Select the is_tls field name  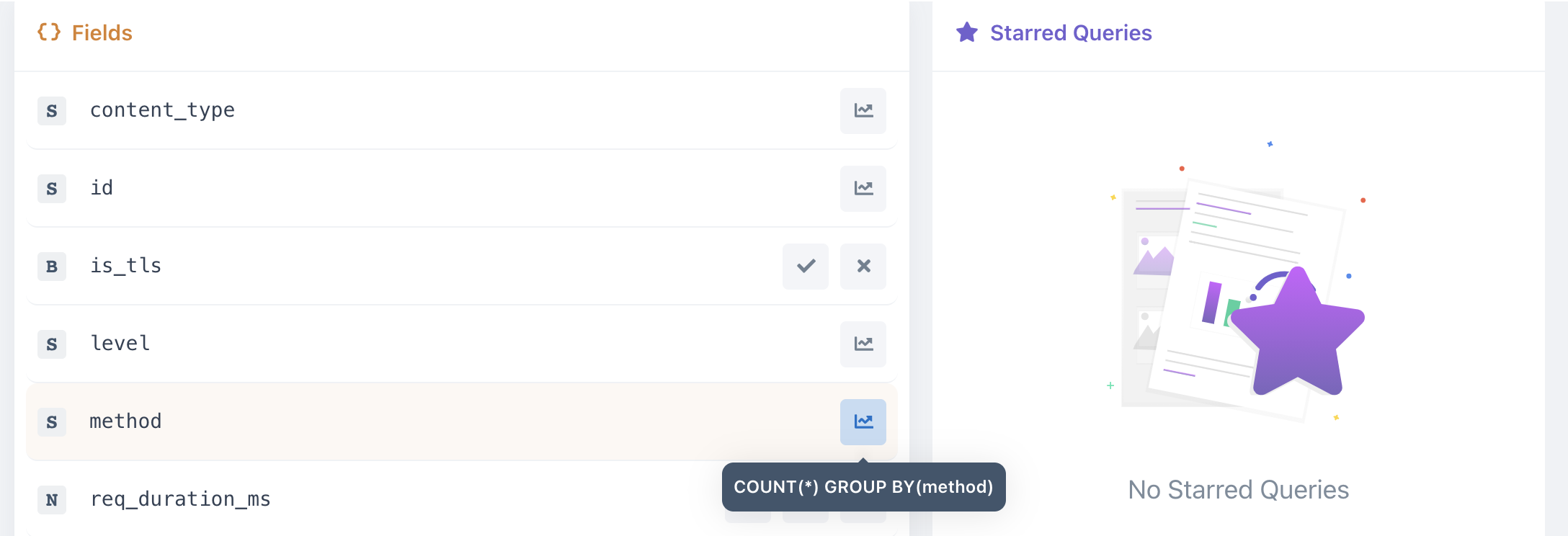[125, 266]
